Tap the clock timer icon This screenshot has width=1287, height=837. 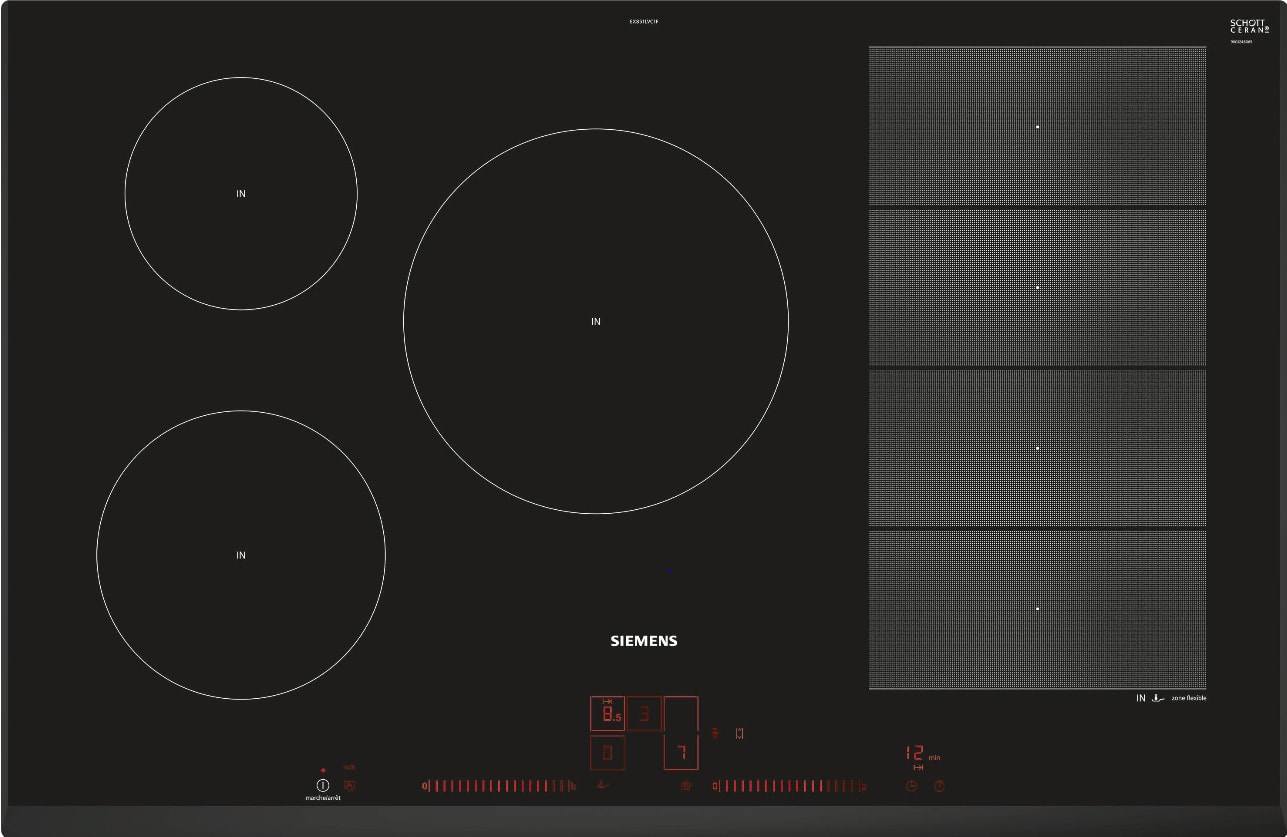[911, 786]
